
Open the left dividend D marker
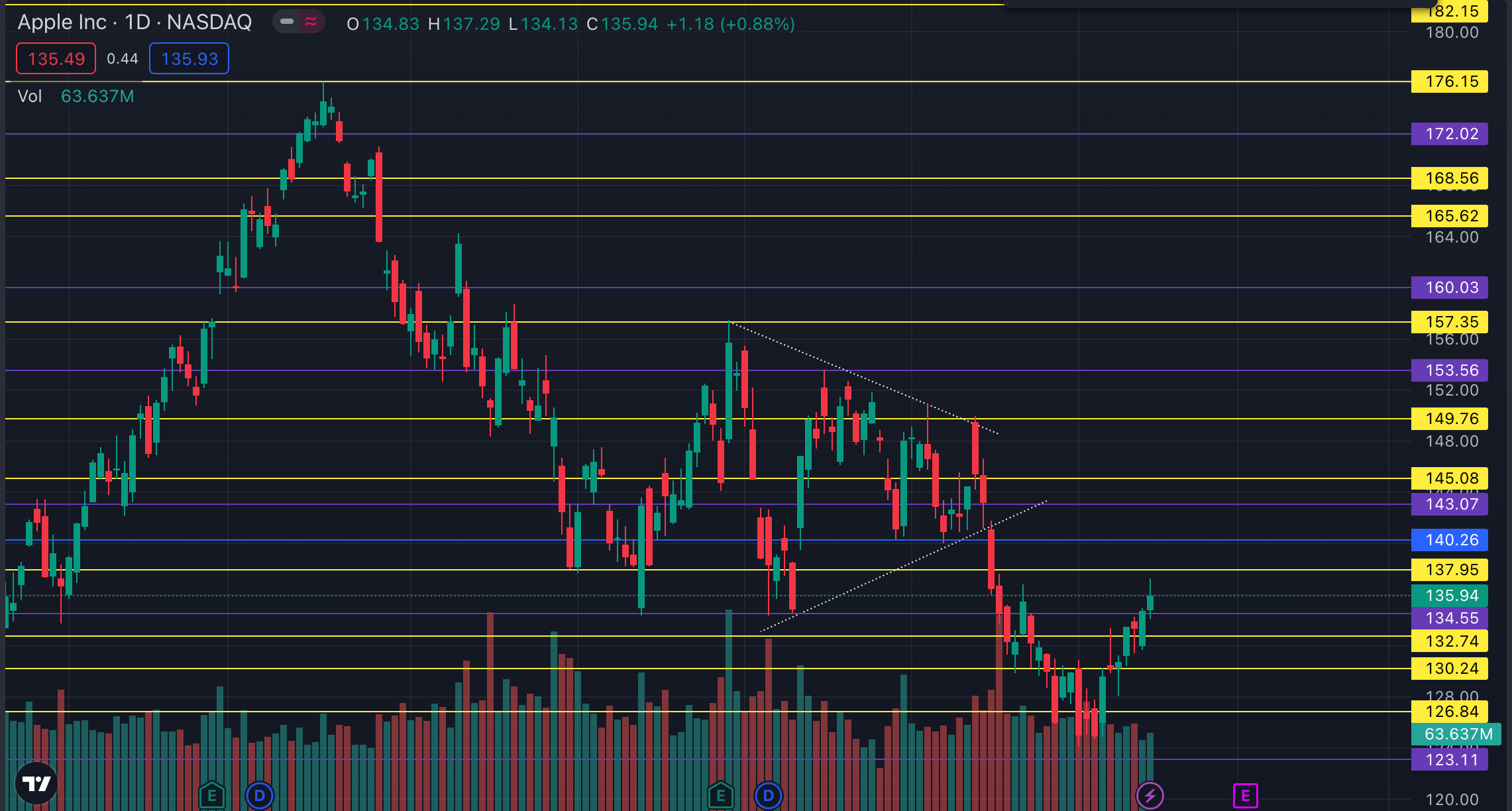[260, 795]
